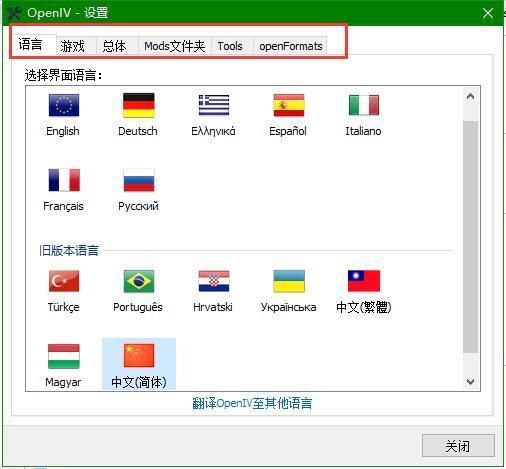Select the 中文(简体) Chinese flag
This screenshot has height=469, width=506.
coord(139,356)
